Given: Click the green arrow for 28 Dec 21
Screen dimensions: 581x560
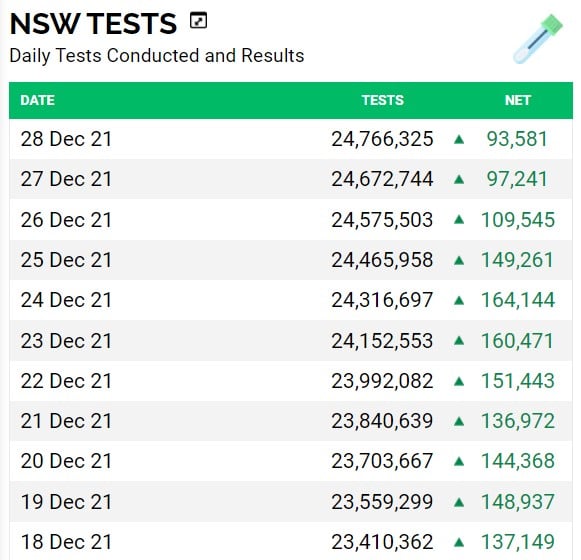Looking at the screenshot, I should (x=459, y=139).
